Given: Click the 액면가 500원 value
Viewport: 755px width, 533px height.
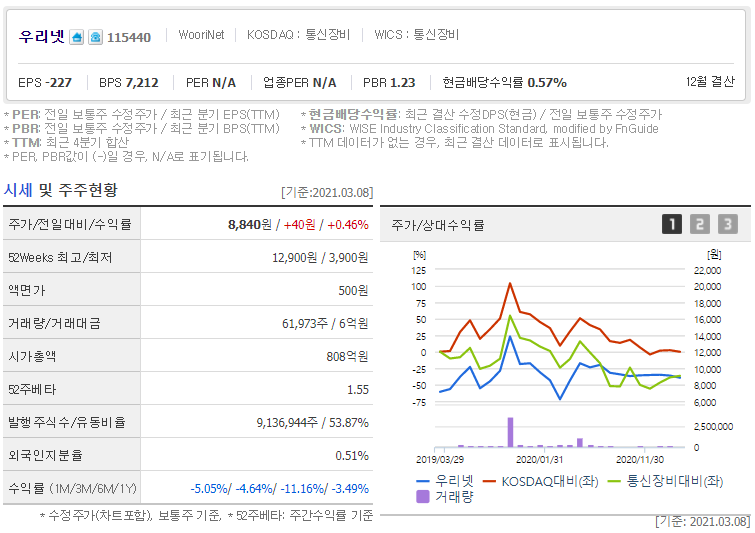Looking at the screenshot, I should point(353,291).
